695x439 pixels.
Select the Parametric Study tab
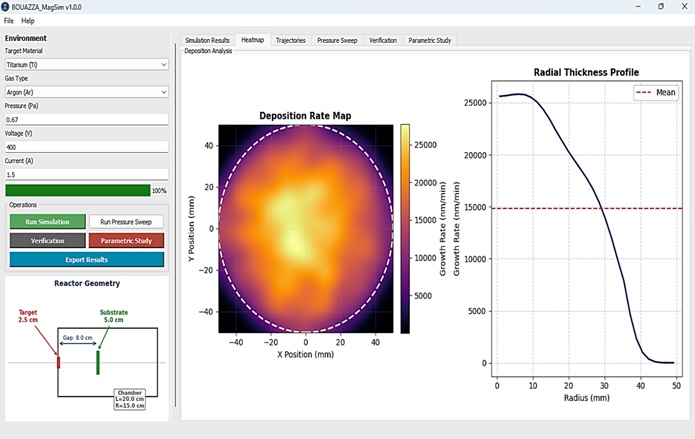click(x=429, y=40)
